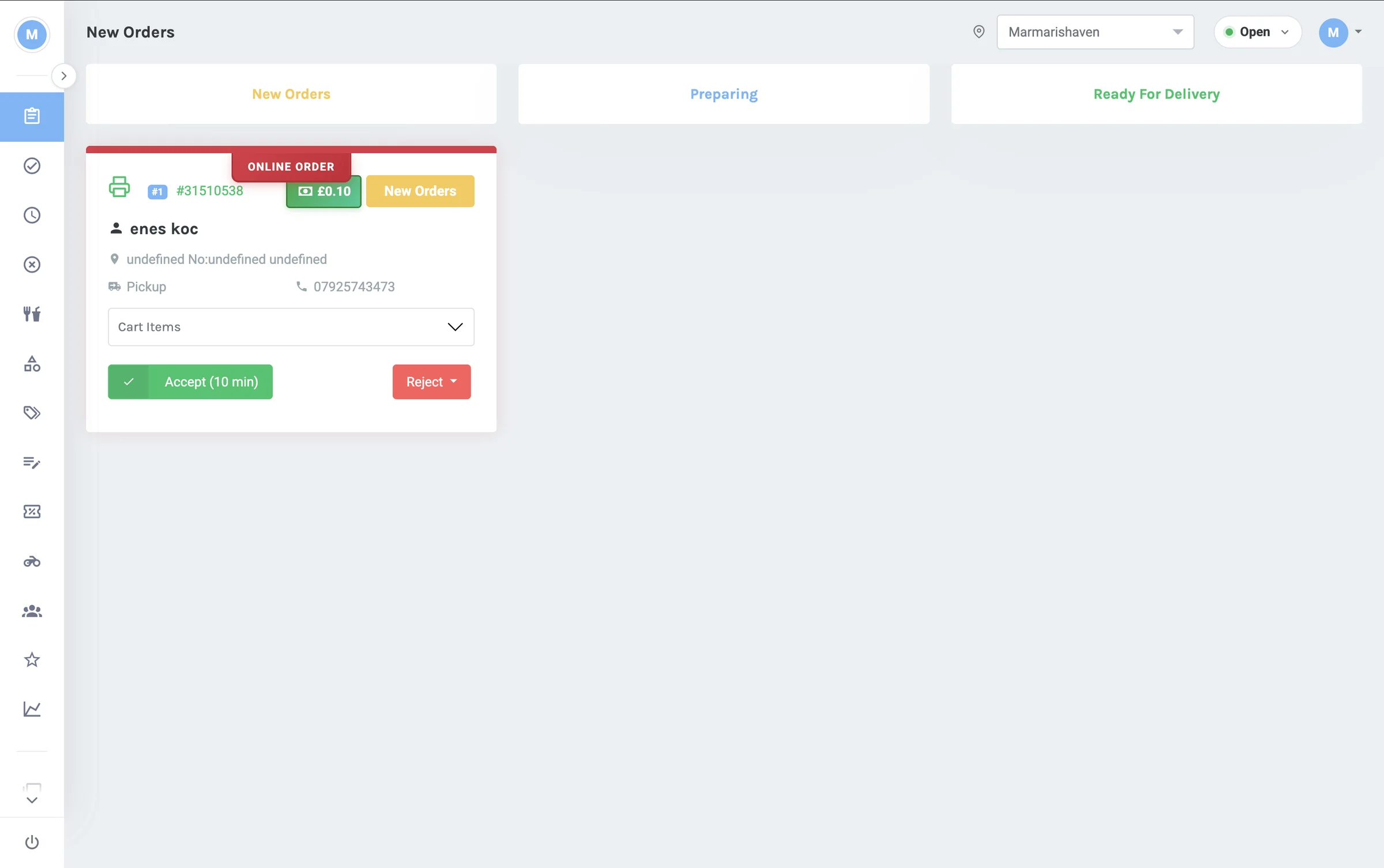Screen dimensions: 1384x868
Task: Open cancelled orders X circle icon
Action: point(32,265)
